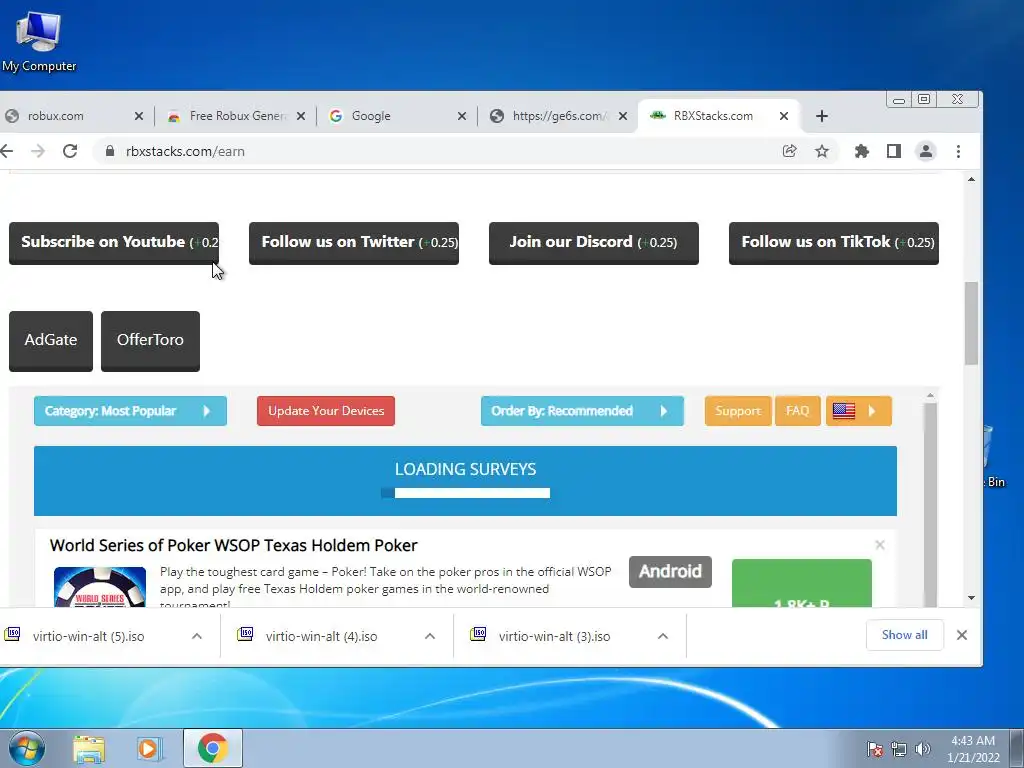Click green reward button for WSOP
This screenshot has height=768, width=1024.
(802, 583)
